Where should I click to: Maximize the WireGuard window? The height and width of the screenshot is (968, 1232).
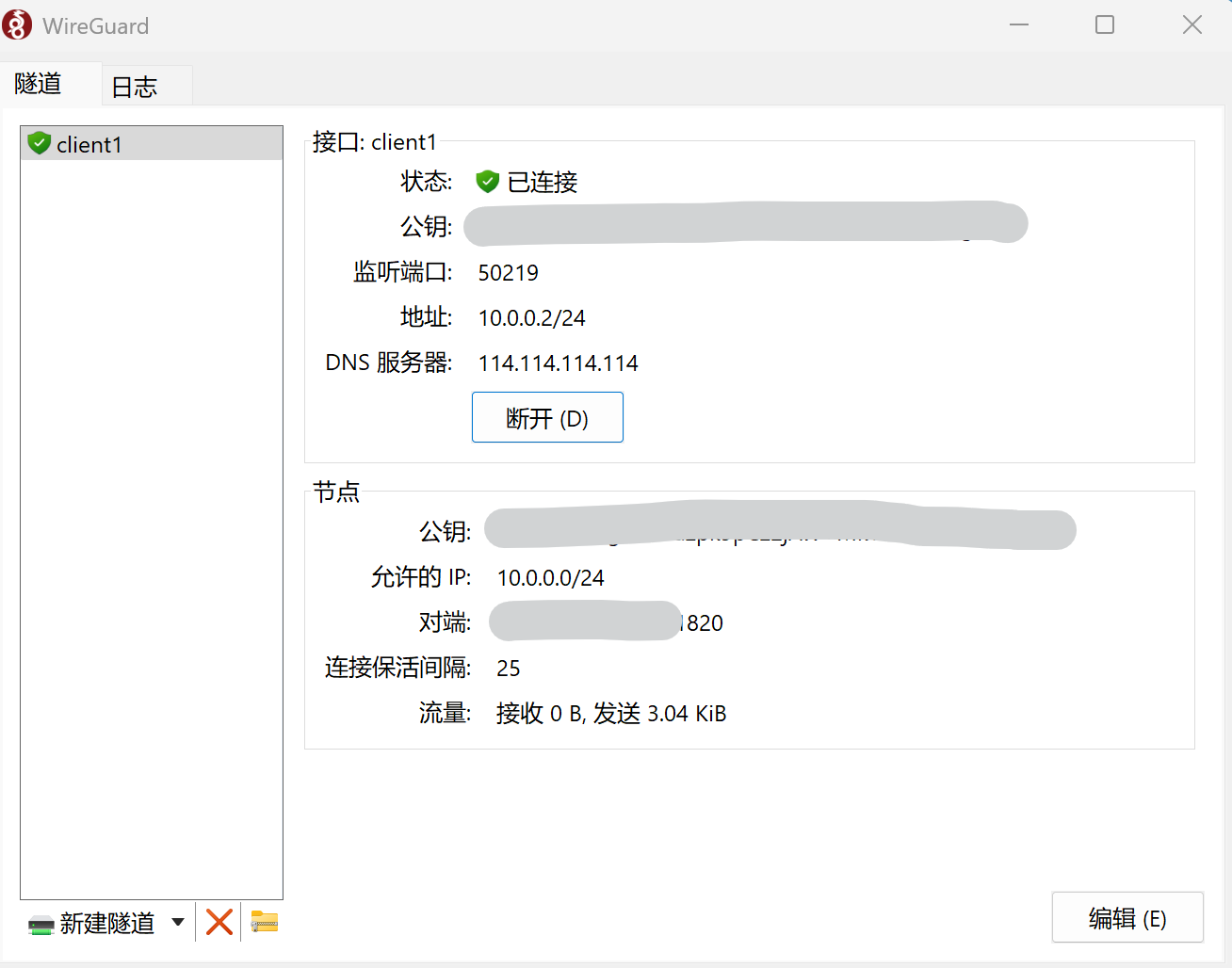1105,25
